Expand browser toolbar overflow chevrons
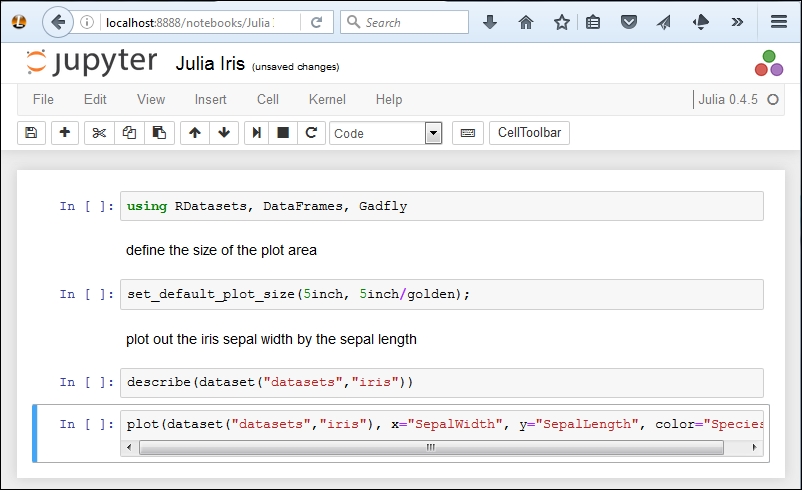This screenshot has width=802, height=490. tap(737, 22)
